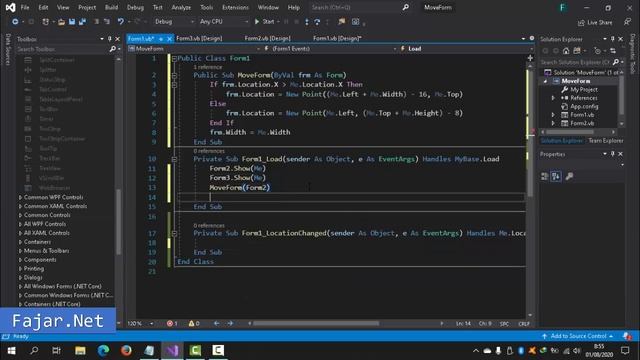Close the Form1.vb tab

coord(169,39)
